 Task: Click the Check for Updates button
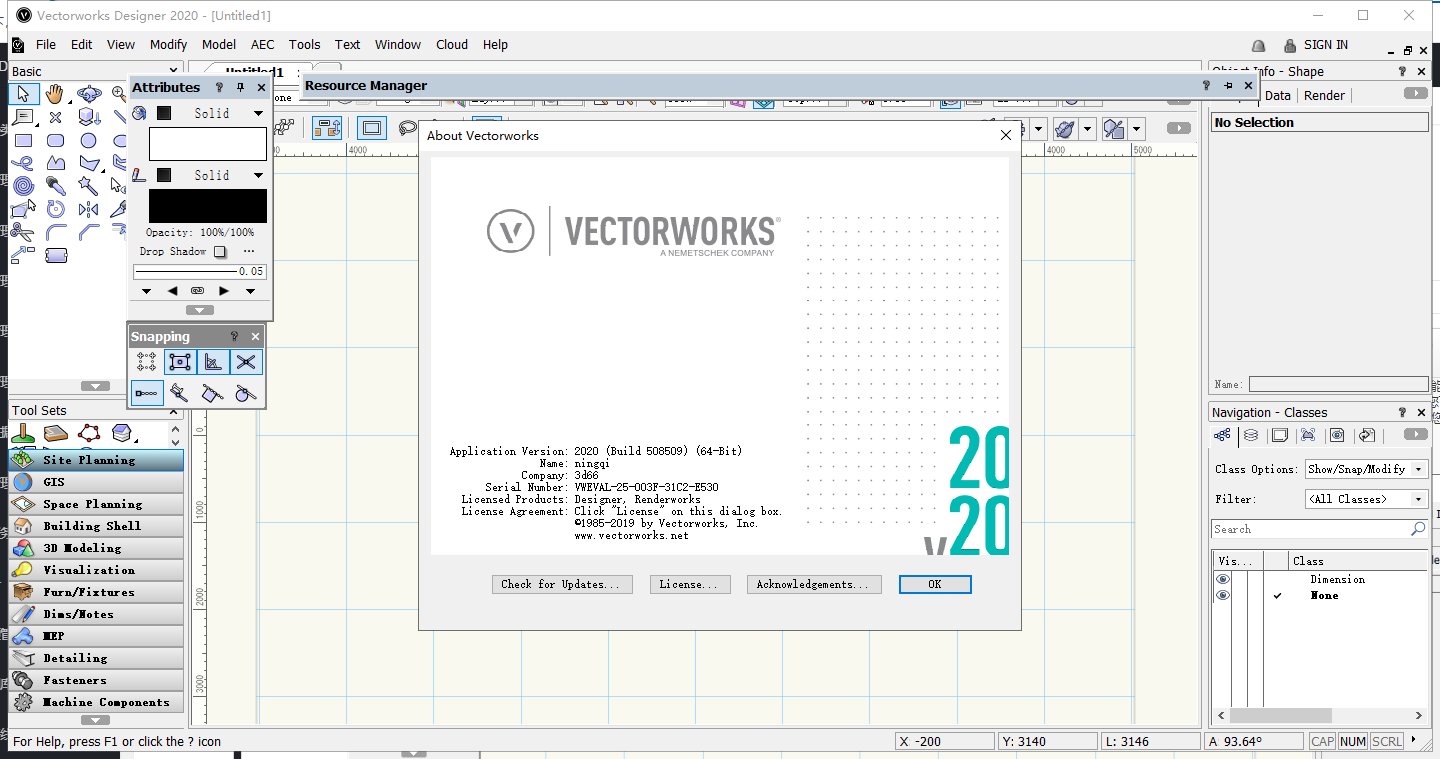(561, 584)
